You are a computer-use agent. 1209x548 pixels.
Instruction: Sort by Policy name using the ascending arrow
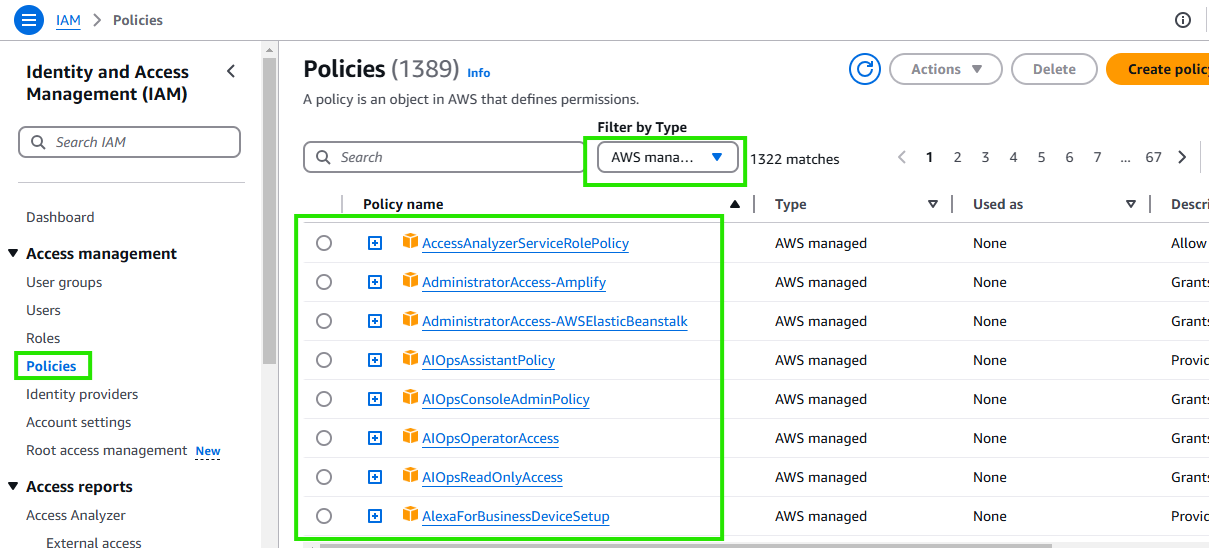coord(736,204)
